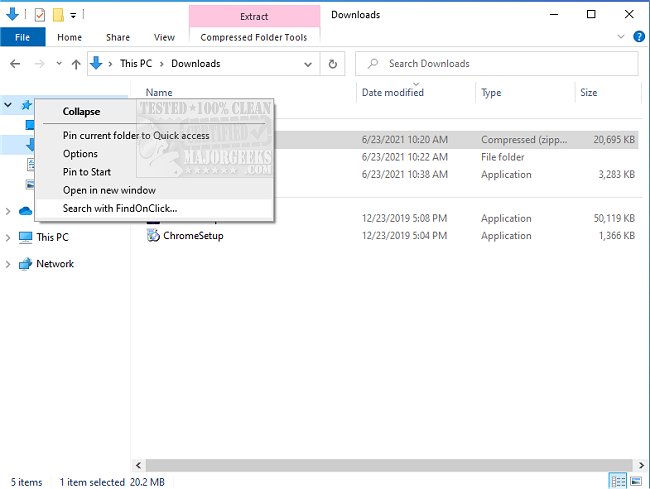Sort by Date modified column header

(393, 92)
